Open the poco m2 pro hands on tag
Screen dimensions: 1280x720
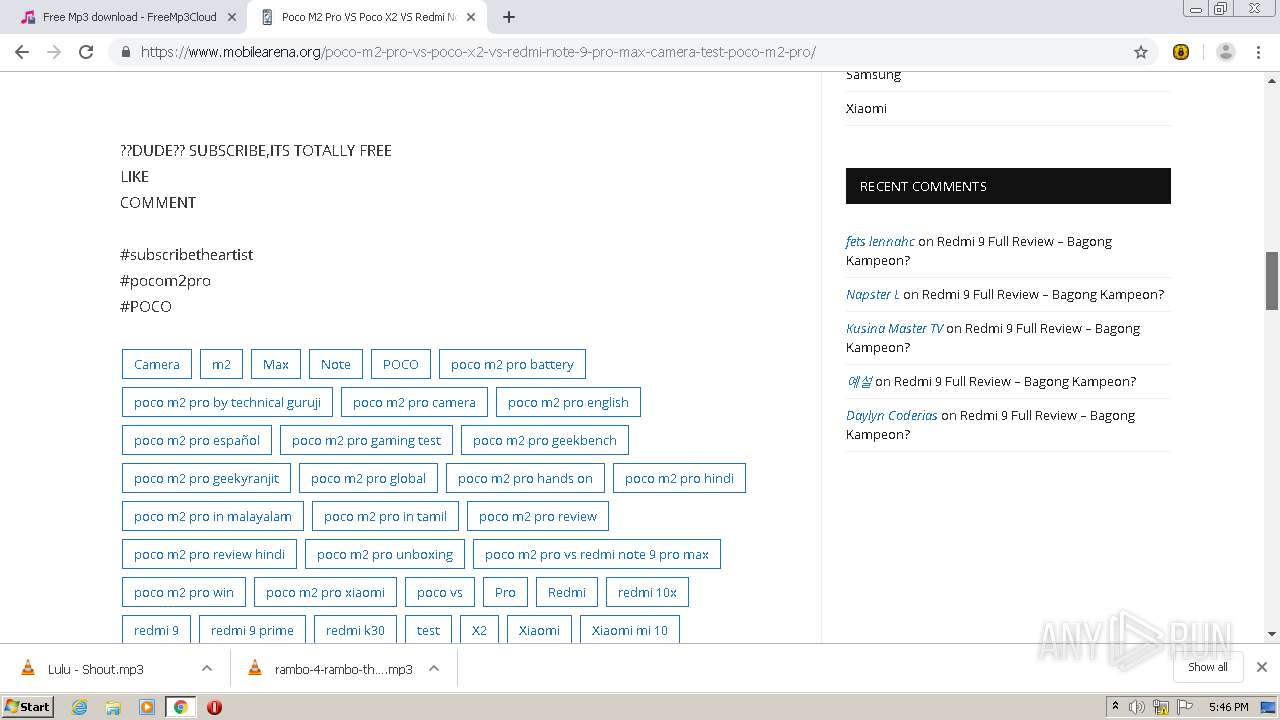pyautogui.click(x=525, y=478)
